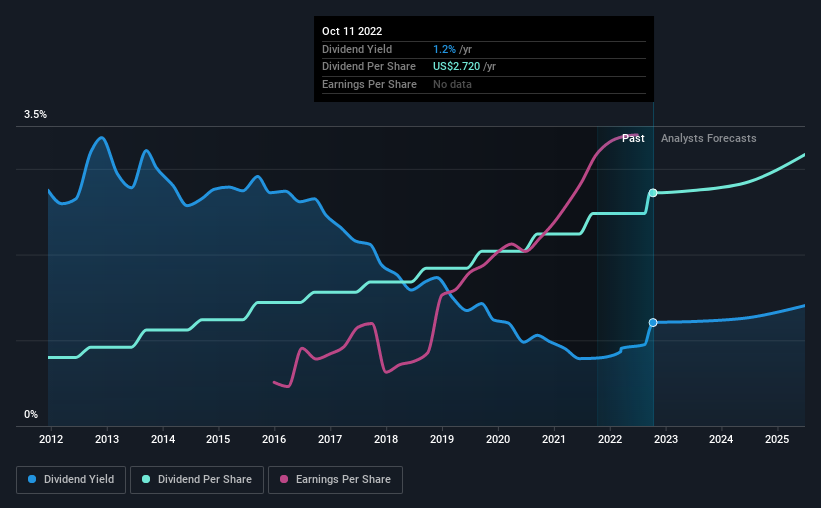Screen dimensions: 821x508
Task: Click the pink Earnings Per Share legend dot
Action: (285, 480)
